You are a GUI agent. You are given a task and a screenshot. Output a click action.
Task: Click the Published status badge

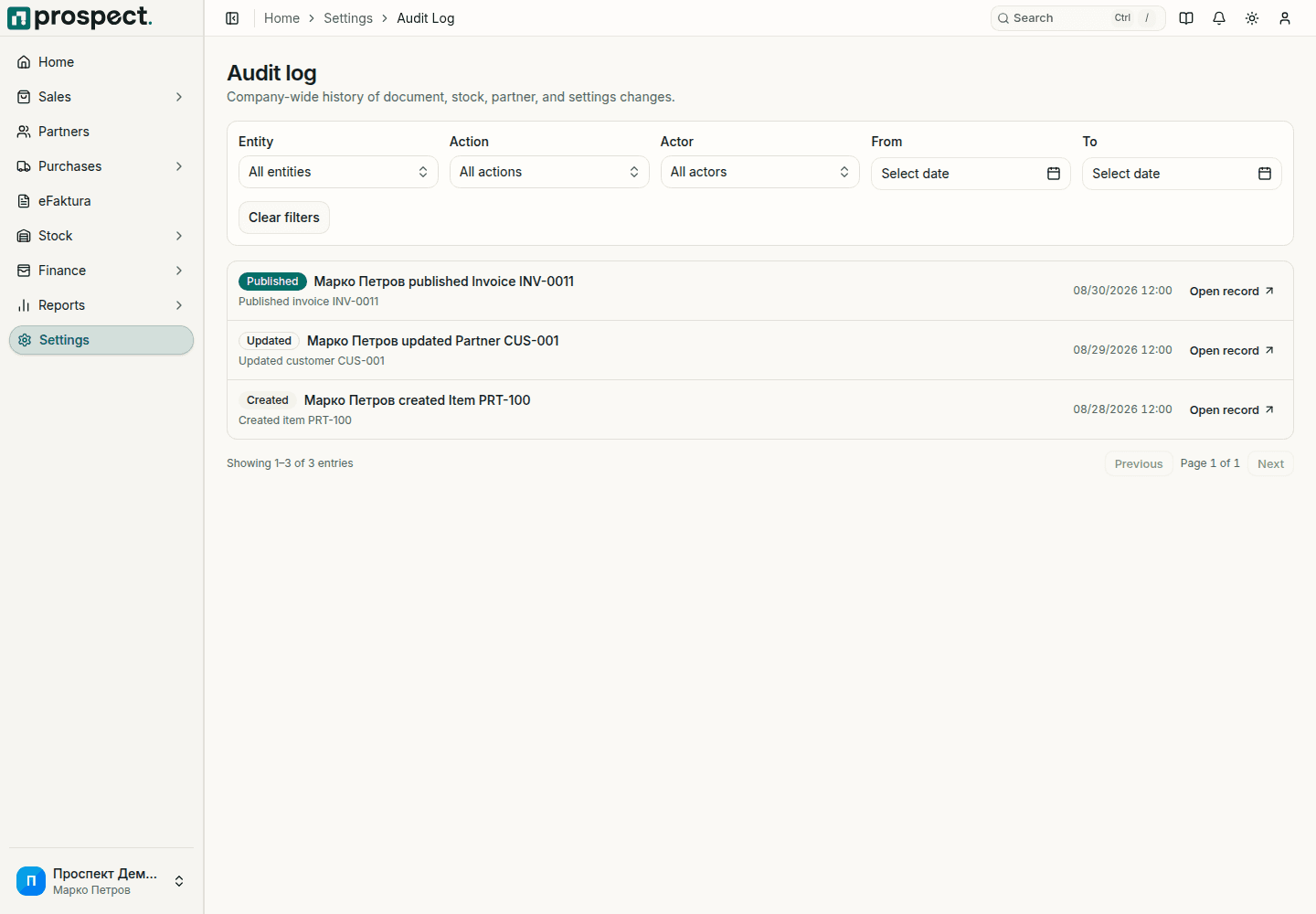272,282
